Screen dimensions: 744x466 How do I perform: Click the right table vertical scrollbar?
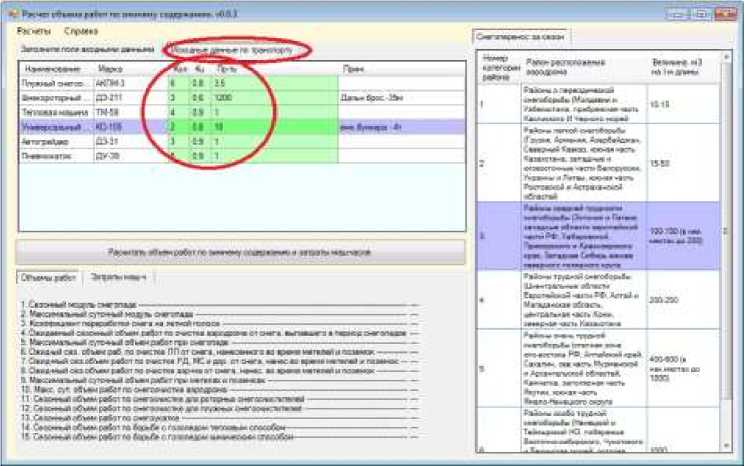pyautogui.click(x=727, y=250)
